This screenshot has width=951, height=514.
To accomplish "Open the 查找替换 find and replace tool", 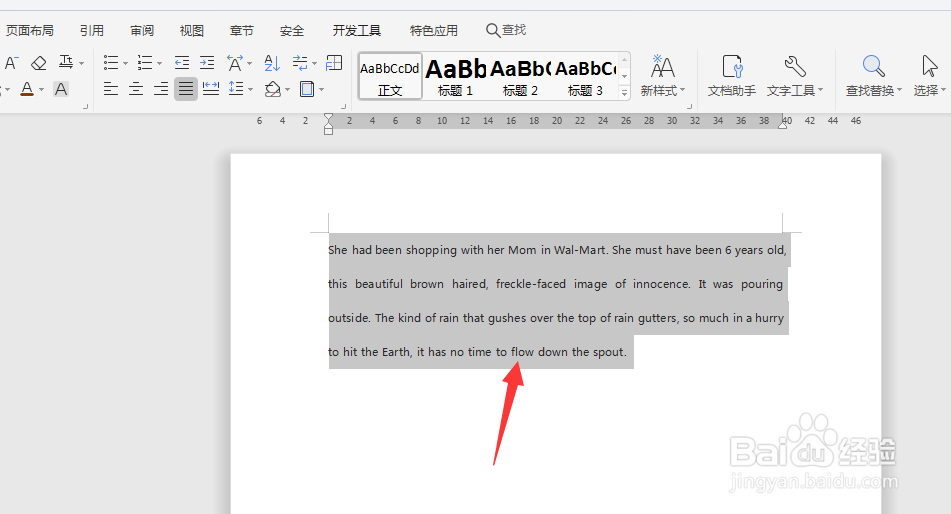I will pos(874,76).
